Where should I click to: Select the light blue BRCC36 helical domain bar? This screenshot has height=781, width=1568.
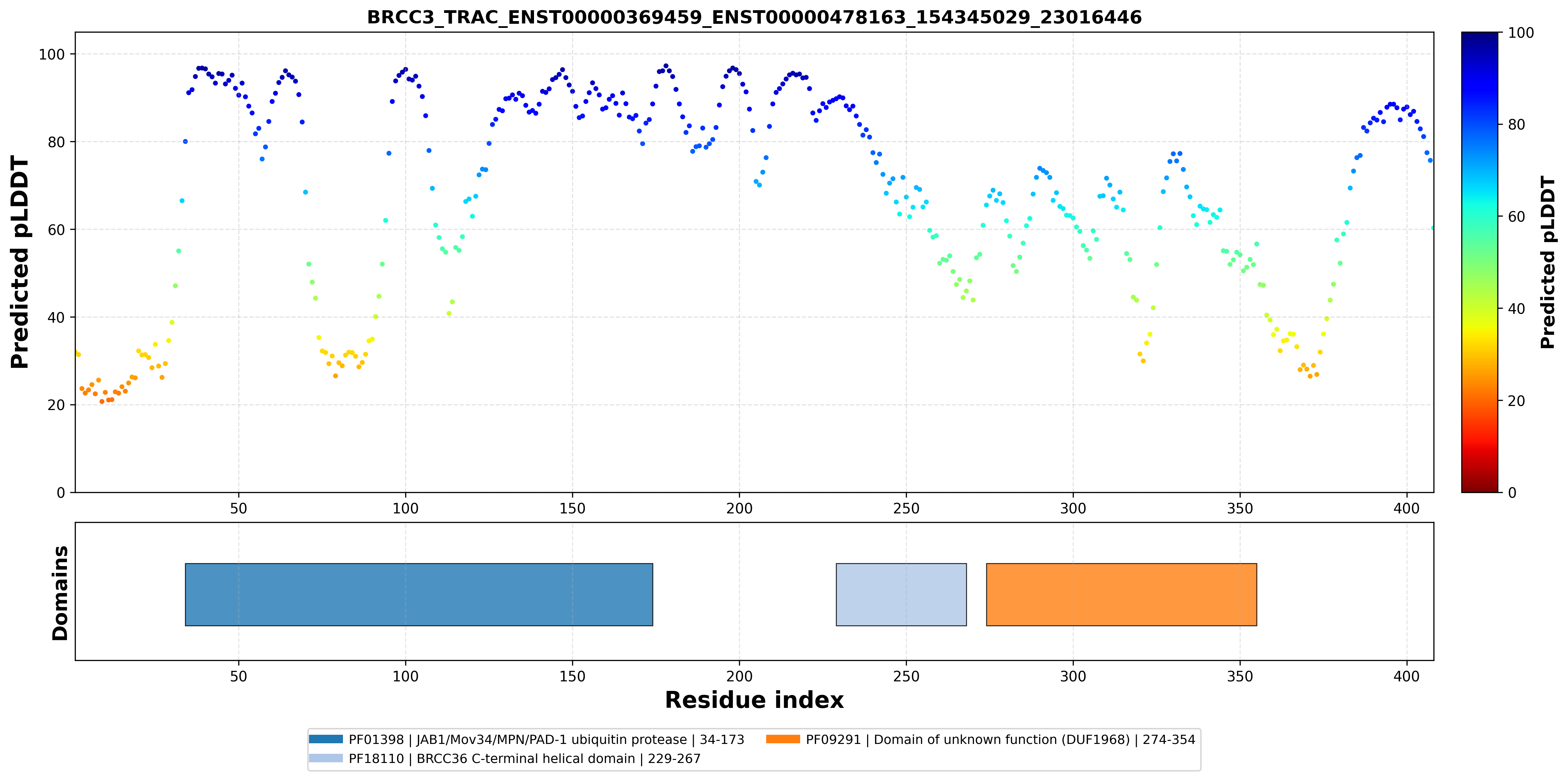click(901, 594)
